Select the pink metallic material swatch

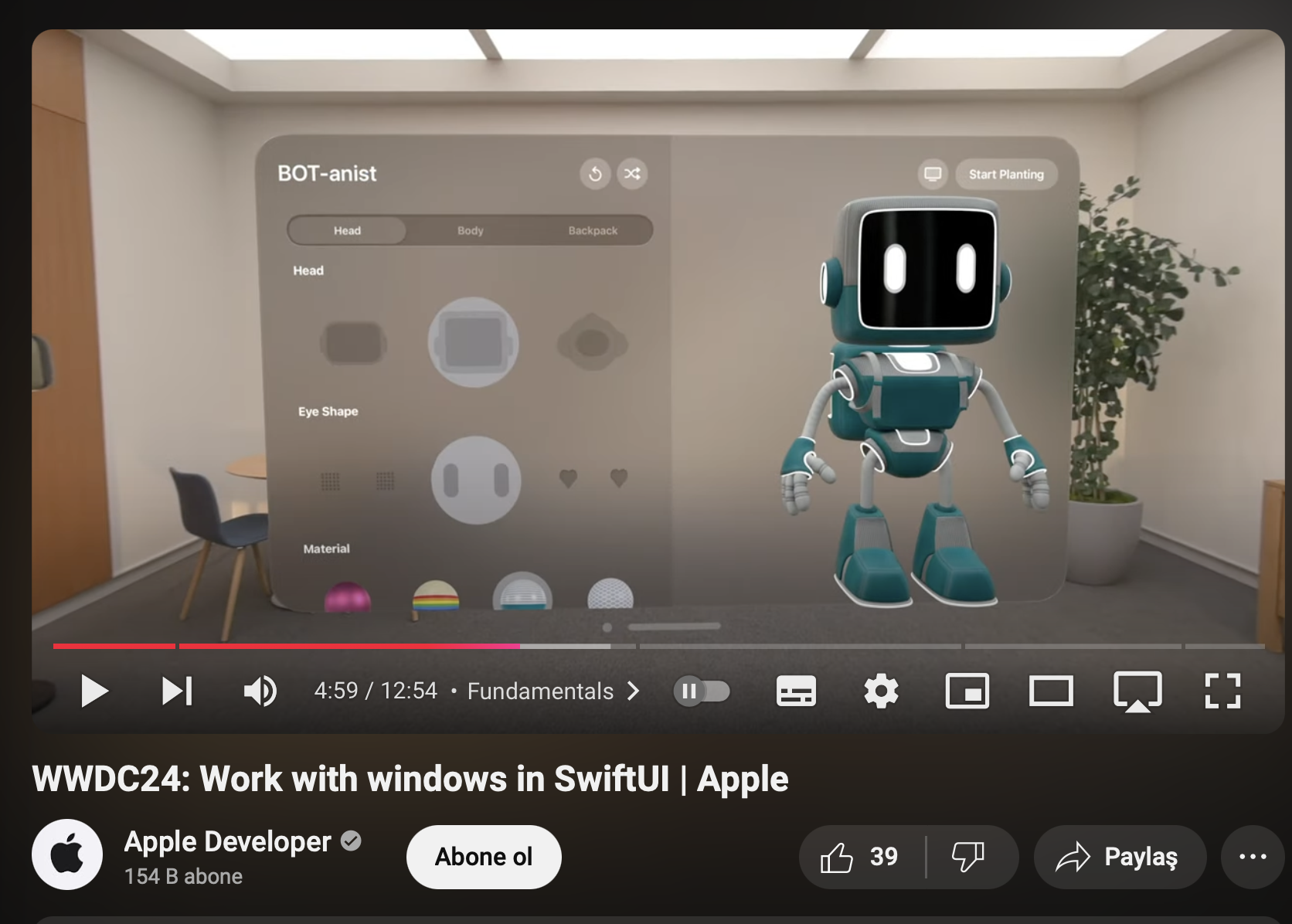click(348, 596)
